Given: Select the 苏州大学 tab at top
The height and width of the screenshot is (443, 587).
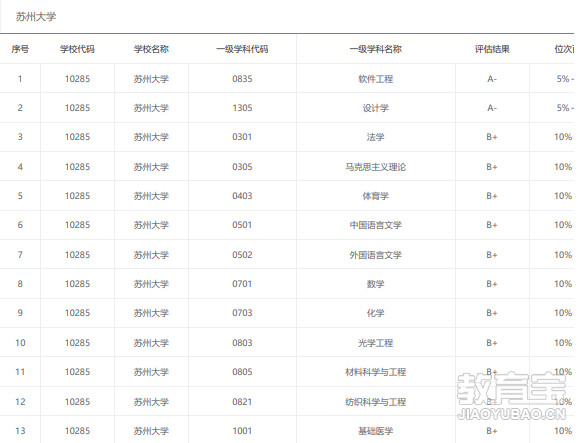Looking at the screenshot, I should 36,16.
